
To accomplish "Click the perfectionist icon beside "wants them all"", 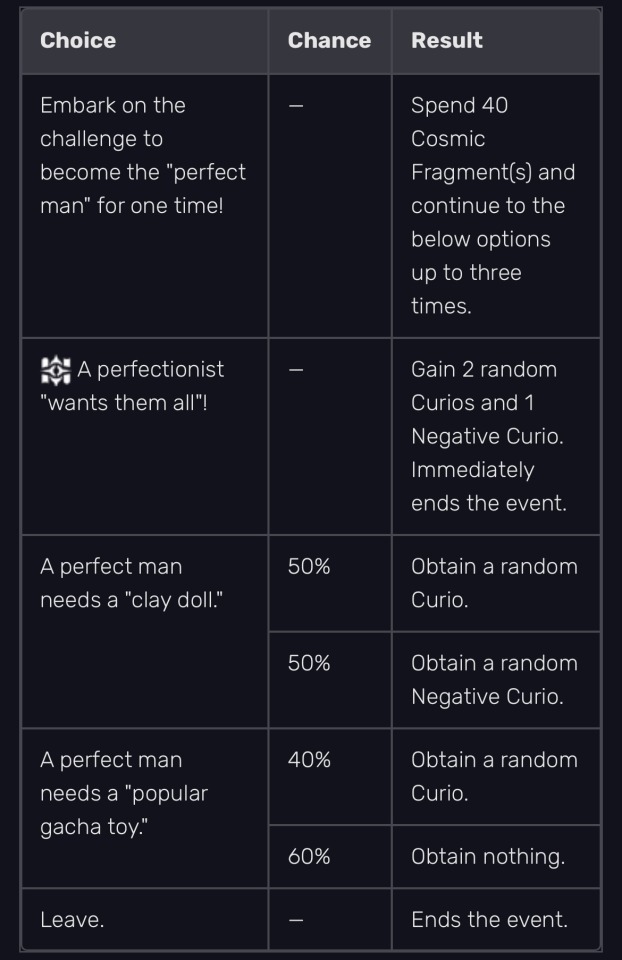I will coord(55,370).
